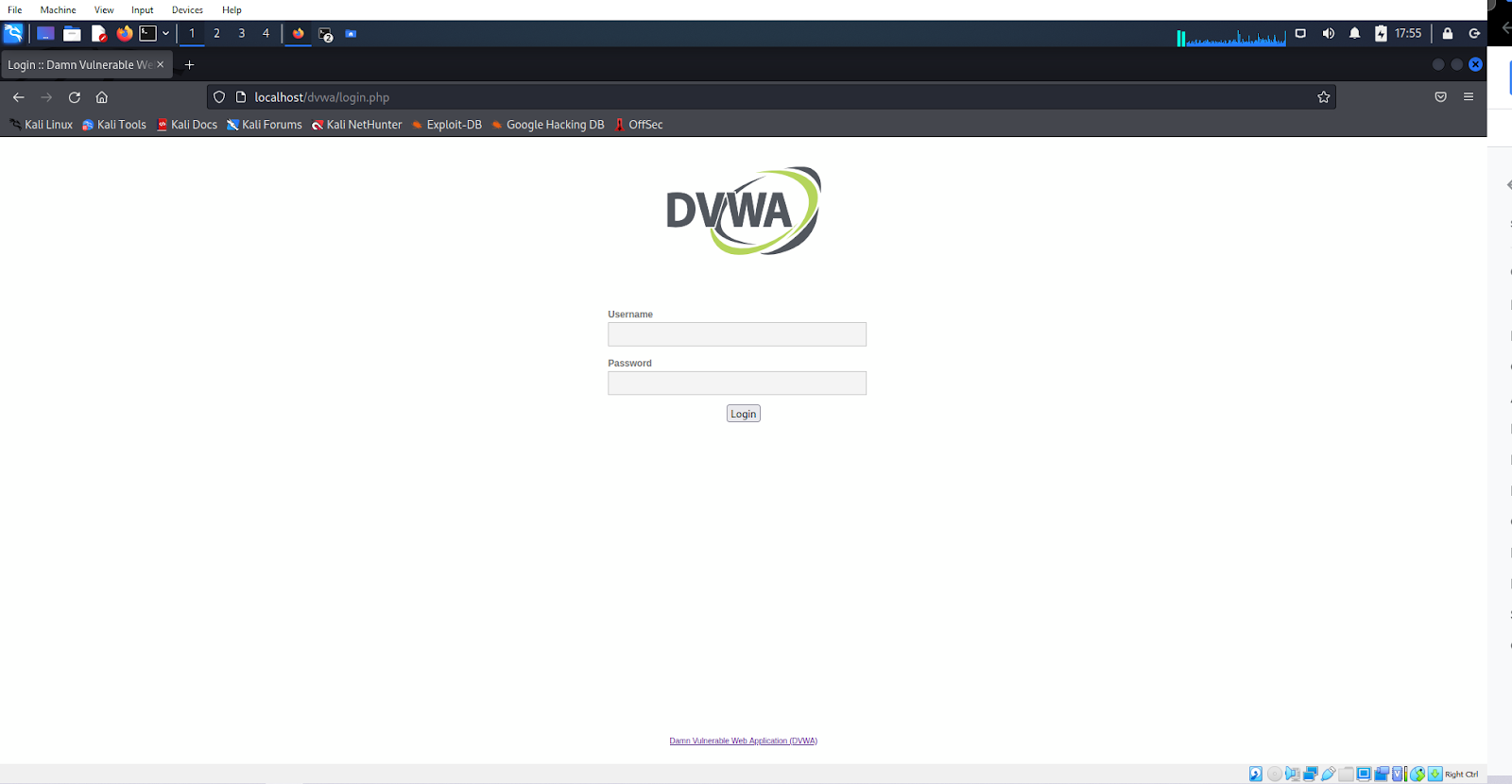
Task: Click VirtualBox network status icon
Action: [1311, 774]
